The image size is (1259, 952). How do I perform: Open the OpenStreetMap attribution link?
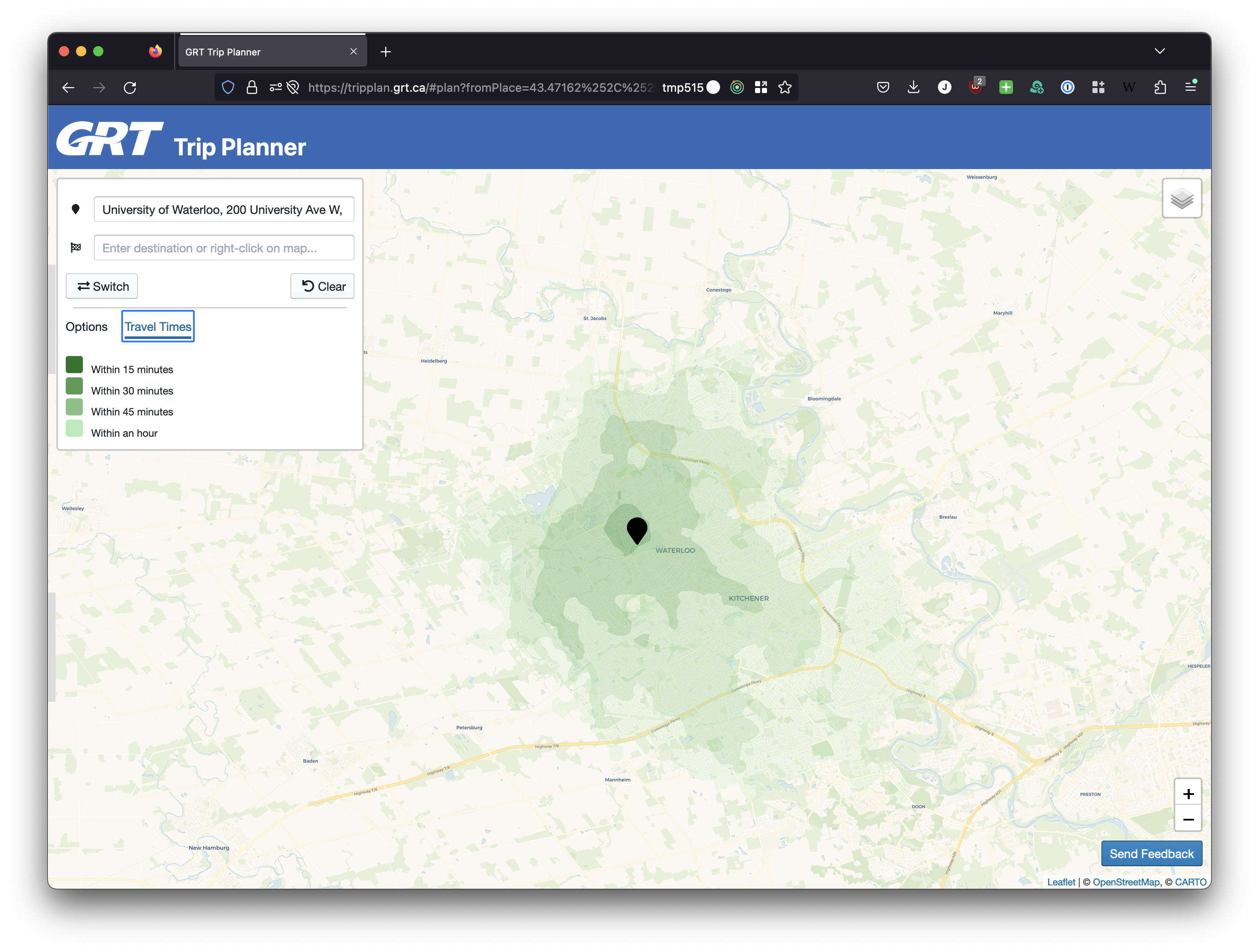(1125, 882)
